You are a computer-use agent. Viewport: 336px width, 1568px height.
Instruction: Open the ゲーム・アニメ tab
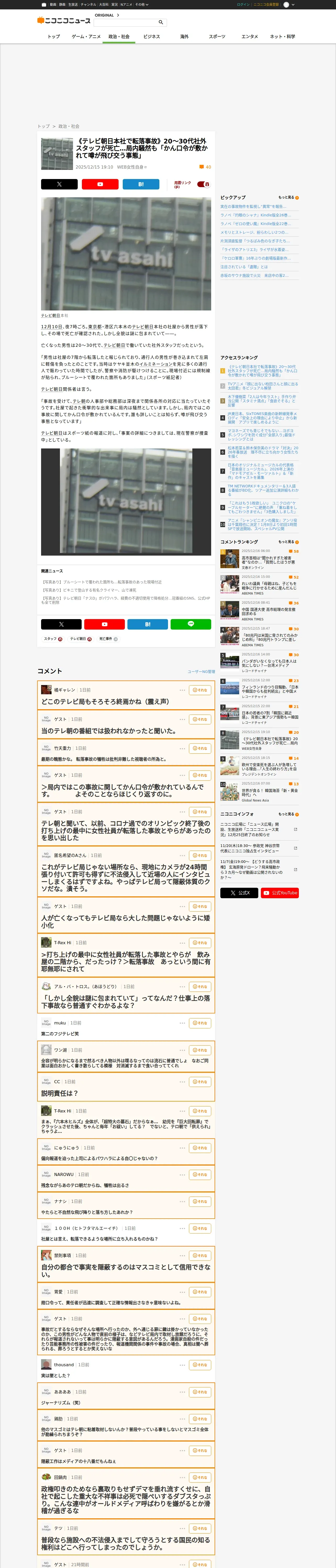click(x=86, y=37)
